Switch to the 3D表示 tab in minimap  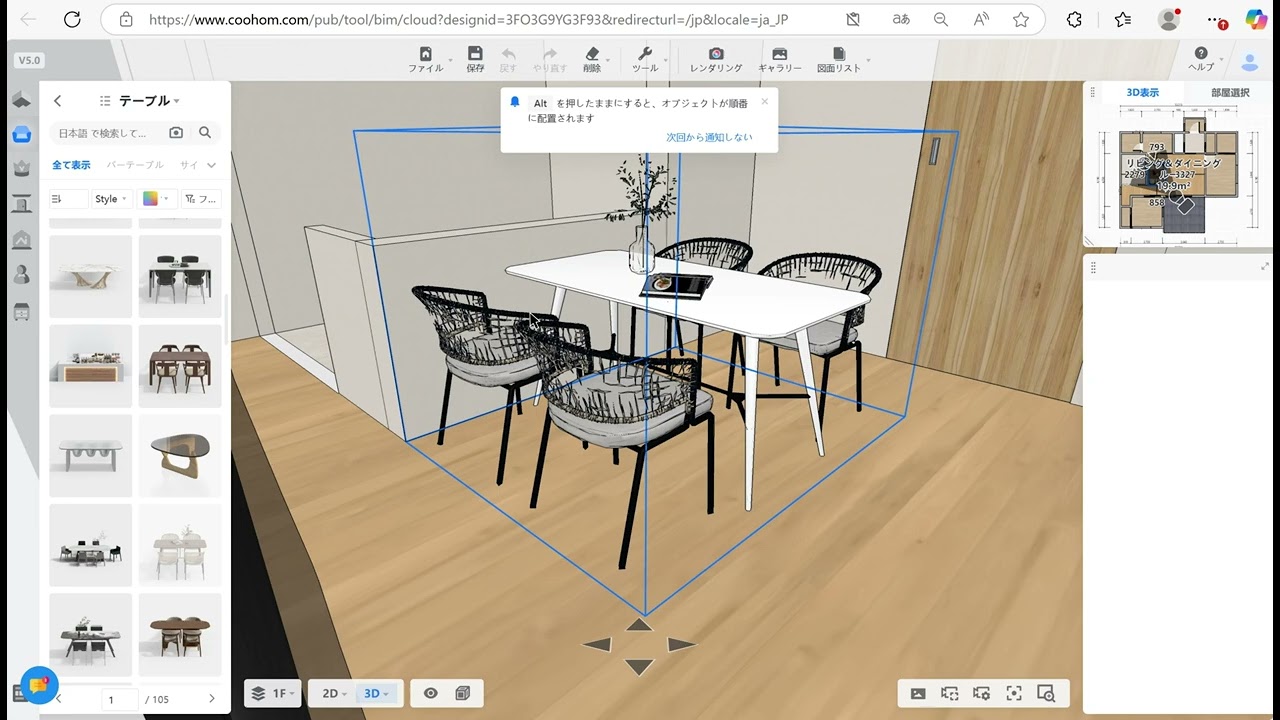1143,93
